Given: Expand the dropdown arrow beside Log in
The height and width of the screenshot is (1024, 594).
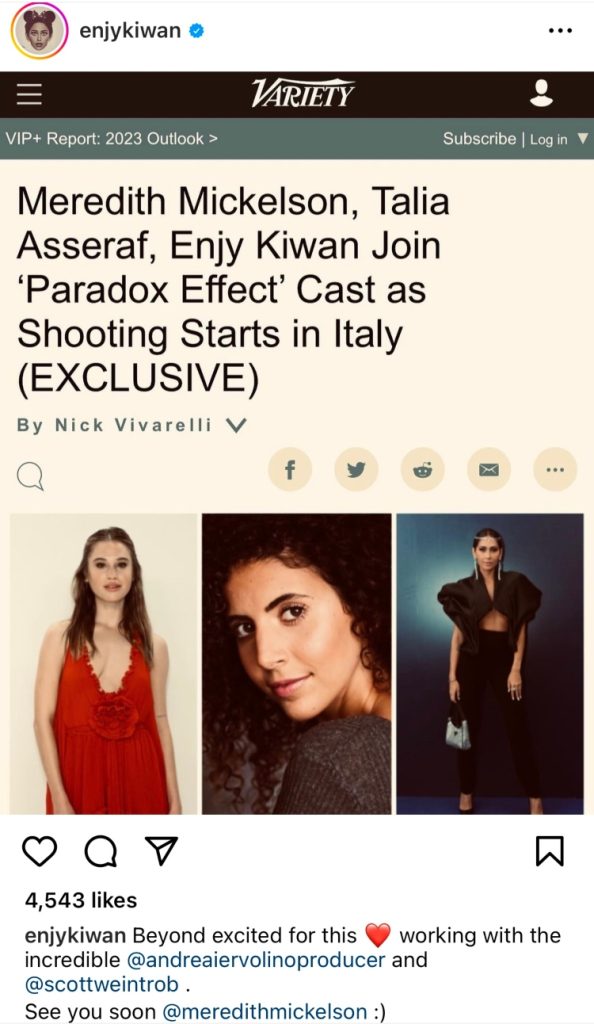Looking at the screenshot, I should tap(583, 138).
